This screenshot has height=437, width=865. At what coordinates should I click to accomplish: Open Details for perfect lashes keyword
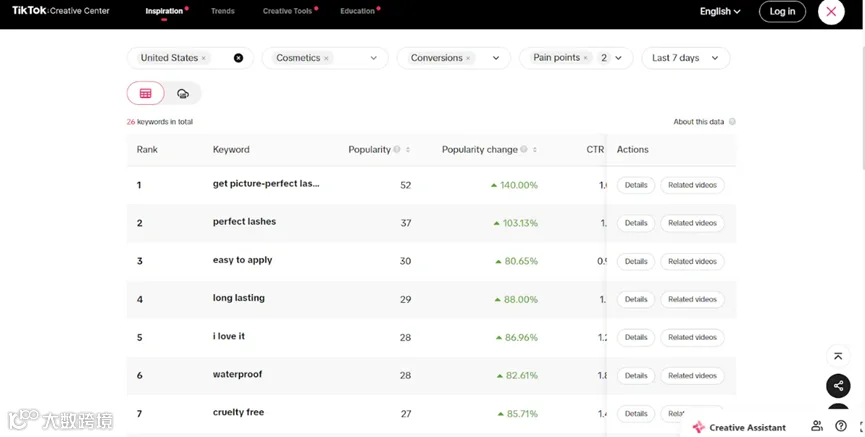click(636, 223)
